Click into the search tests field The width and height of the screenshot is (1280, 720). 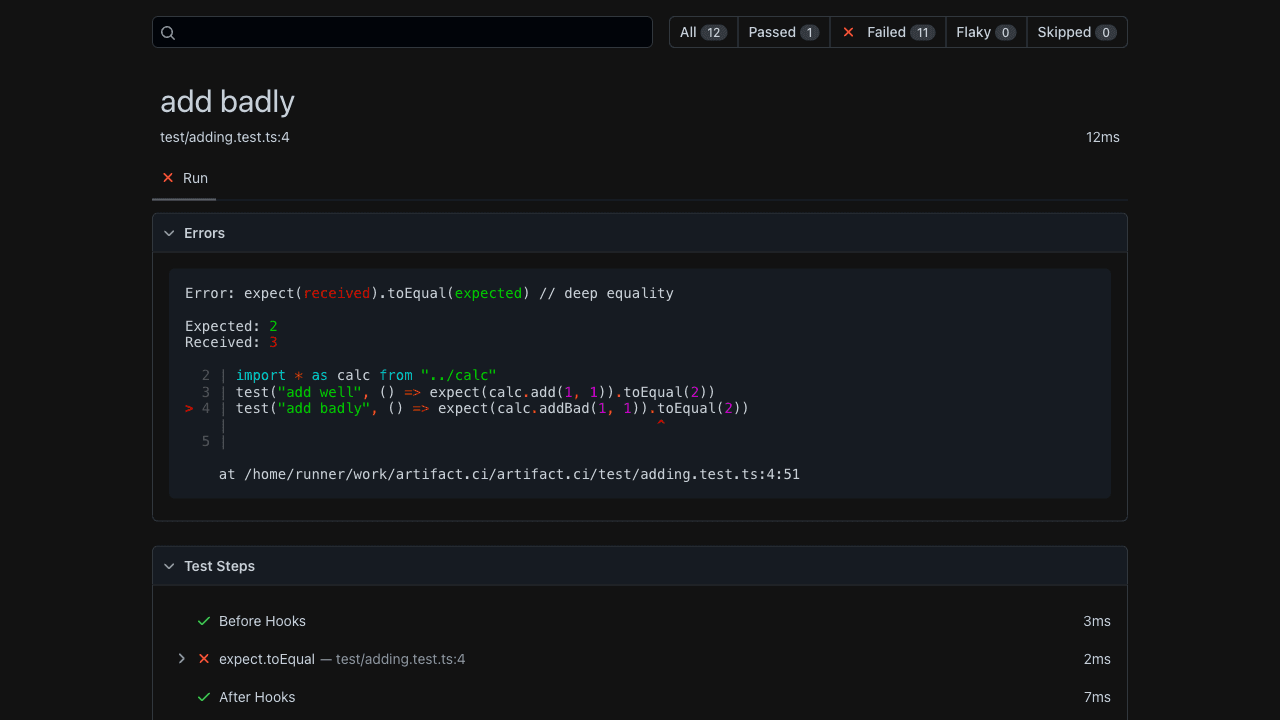(410, 32)
